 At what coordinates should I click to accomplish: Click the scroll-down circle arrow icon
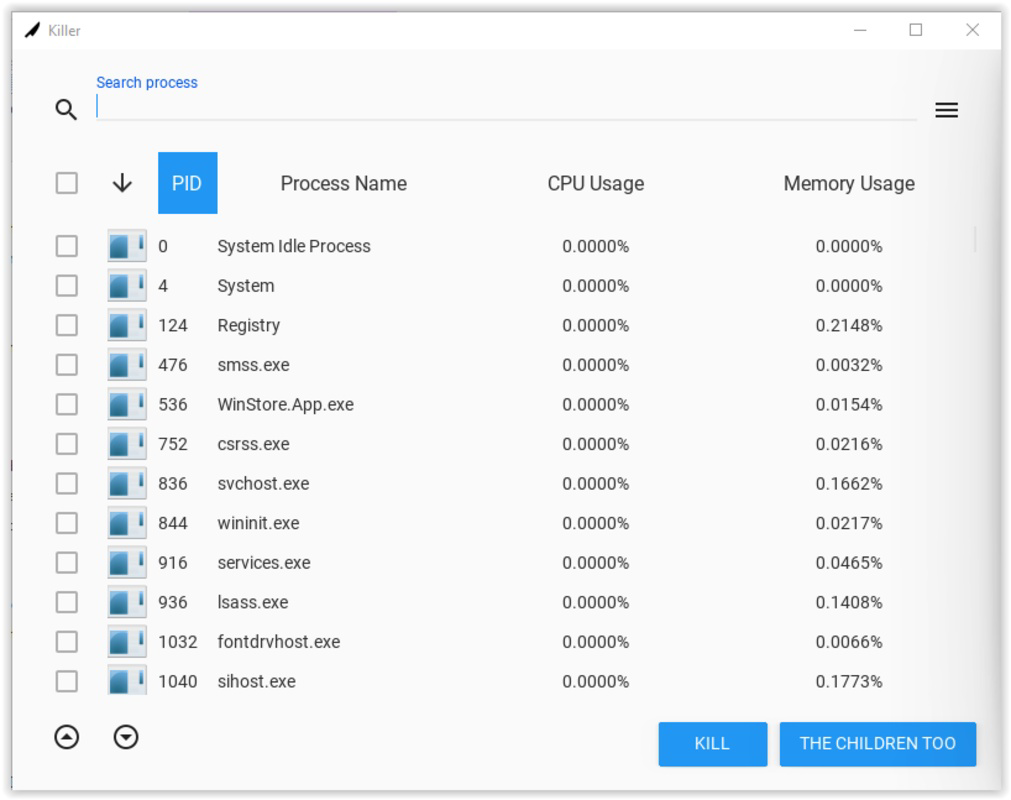[126, 737]
